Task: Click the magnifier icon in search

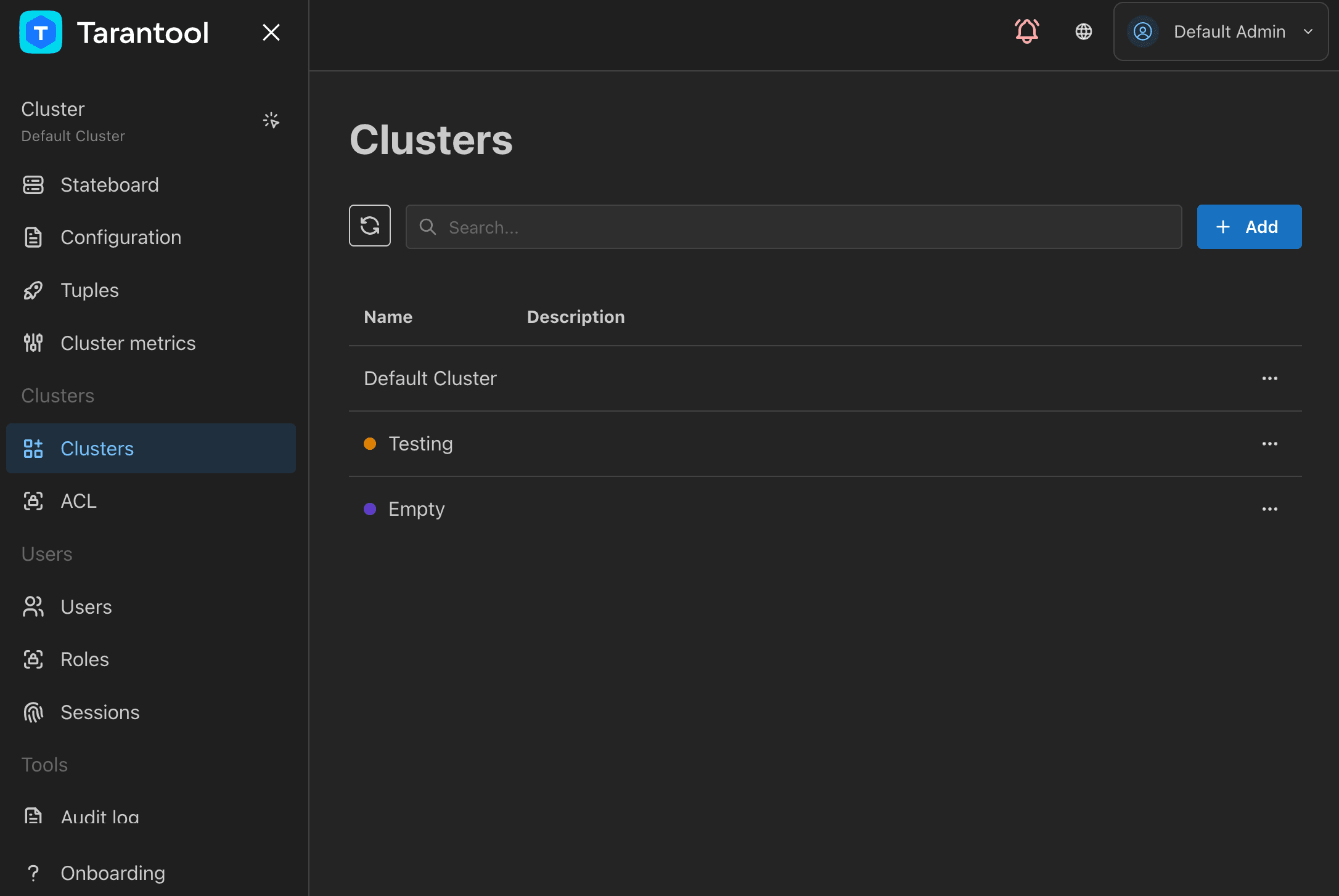Action: point(427,227)
